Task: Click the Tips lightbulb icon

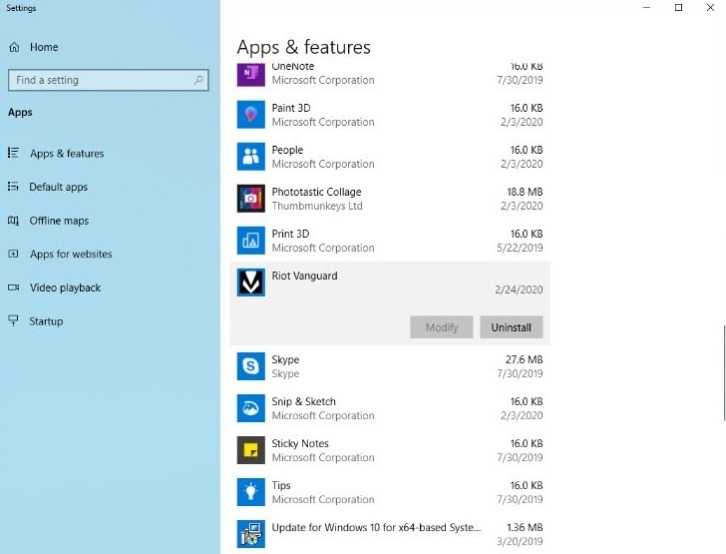Action: click(x=250, y=492)
